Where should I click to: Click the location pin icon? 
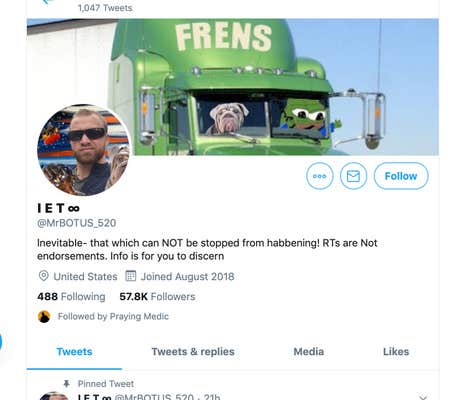(x=44, y=276)
